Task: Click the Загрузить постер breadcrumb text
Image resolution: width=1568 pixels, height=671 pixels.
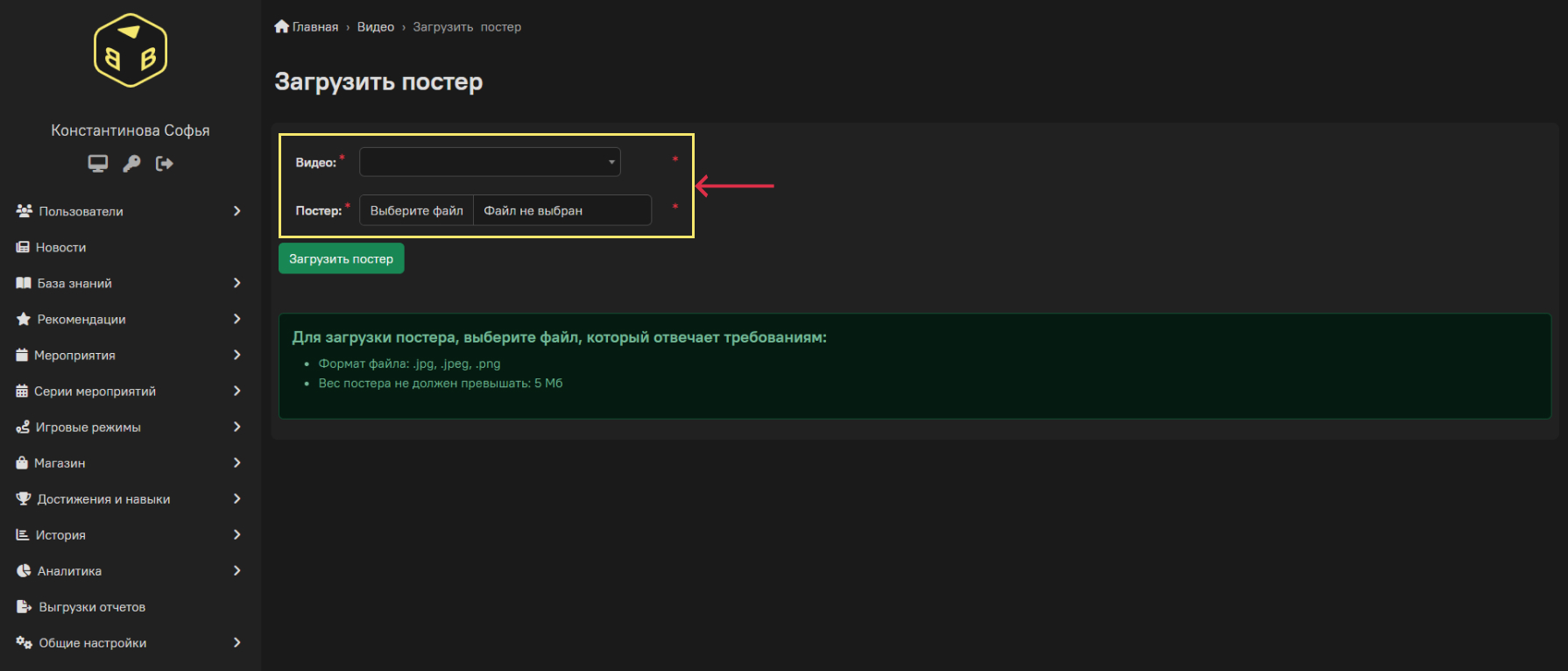Action: pyautogui.click(x=467, y=27)
